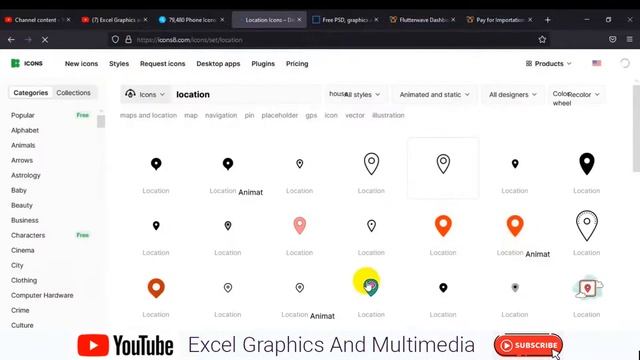Pick the map illustration with red pin
Image resolution: width=640 pixels, height=360 pixels.
(x=587, y=288)
